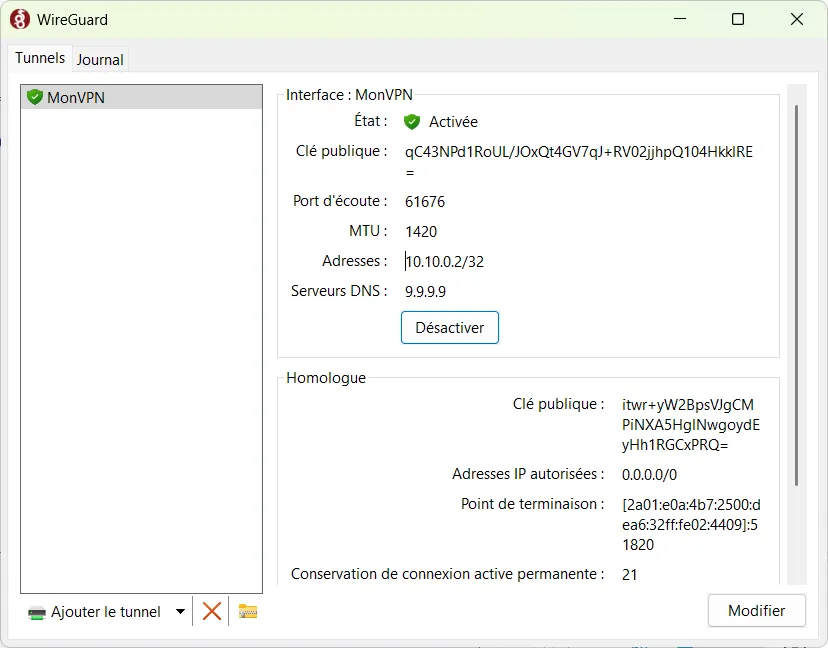Minimize the WireGuard window
828x648 pixels.
(x=680, y=20)
